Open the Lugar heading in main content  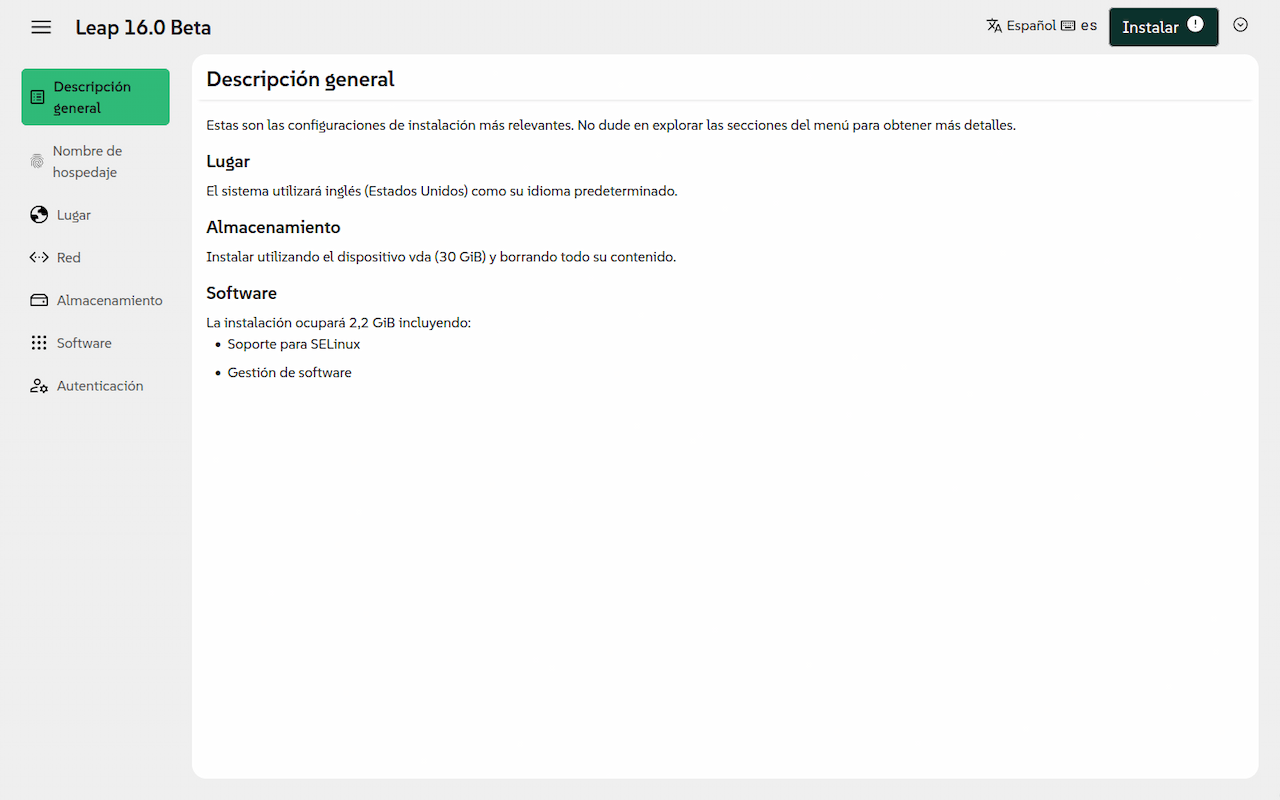pos(228,161)
